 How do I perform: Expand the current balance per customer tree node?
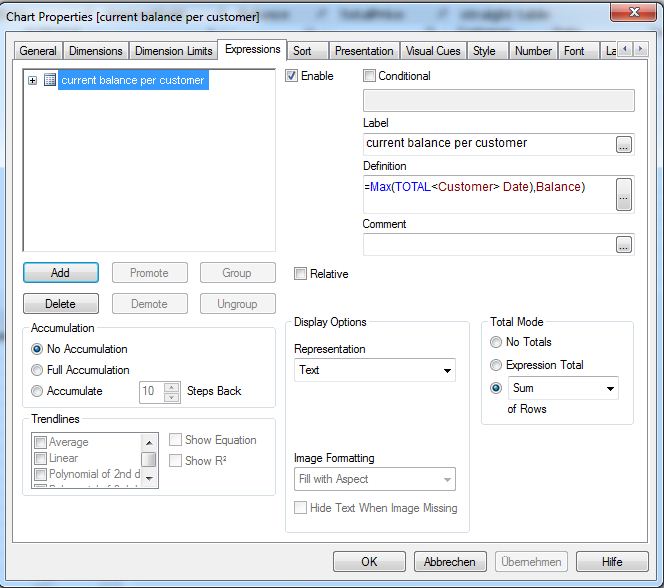pos(33,81)
